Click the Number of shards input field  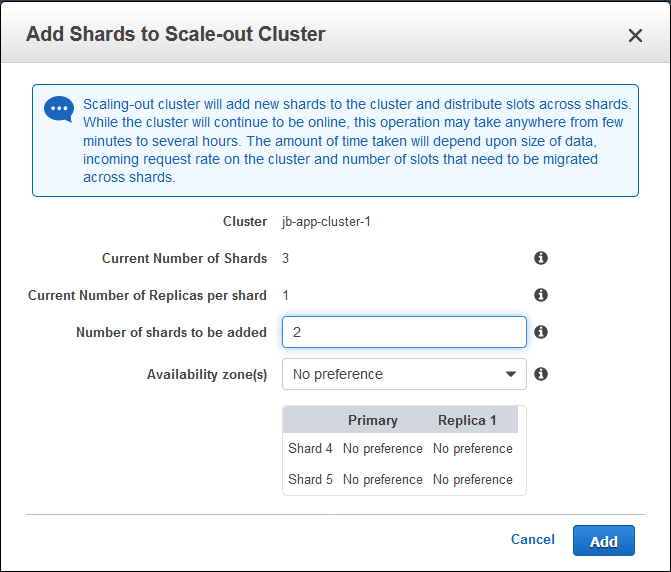[x=404, y=332]
